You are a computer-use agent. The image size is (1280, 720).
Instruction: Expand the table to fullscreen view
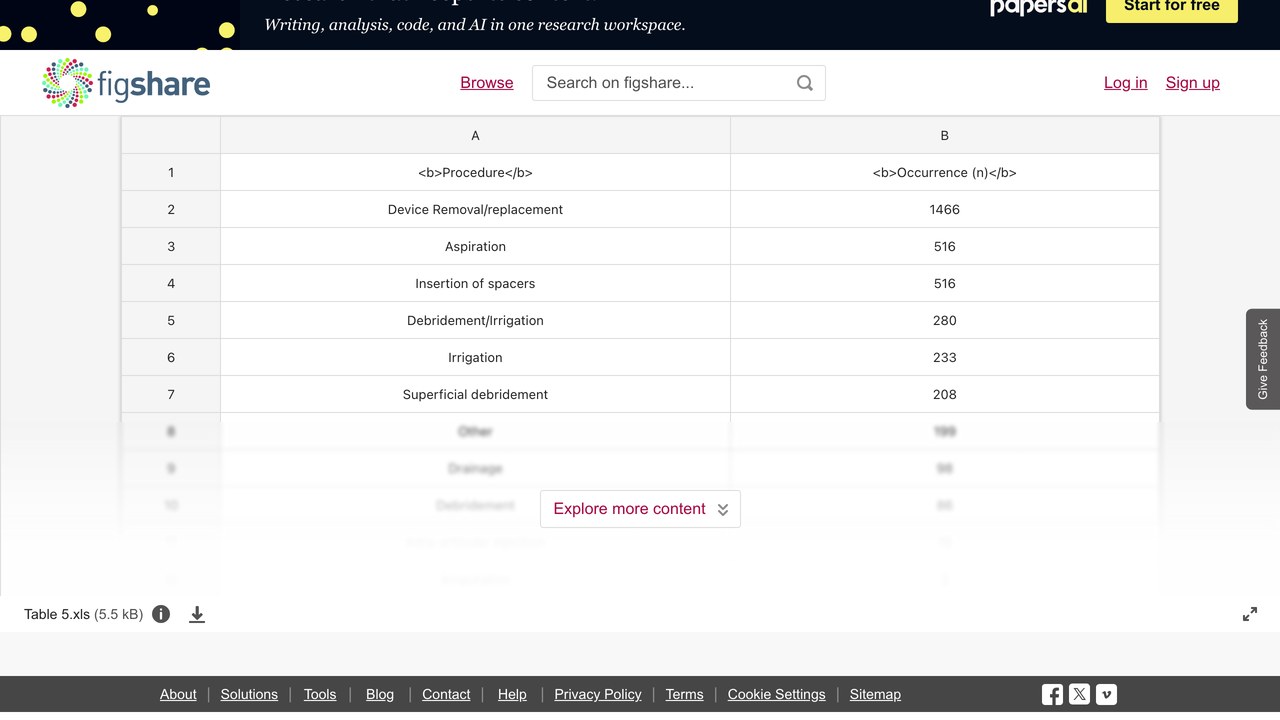[1250, 614]
